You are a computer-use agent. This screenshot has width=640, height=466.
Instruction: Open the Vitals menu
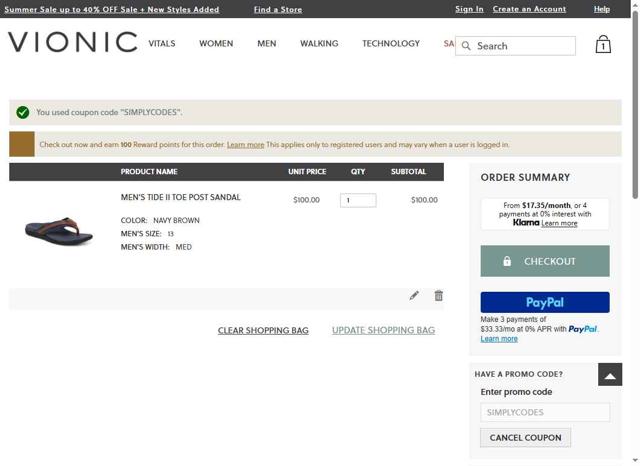pos(162,43)
